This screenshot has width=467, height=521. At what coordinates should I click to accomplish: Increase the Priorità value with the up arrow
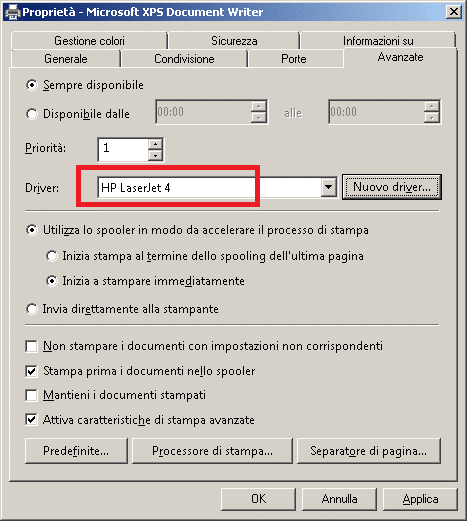pyautogui.click(x=155, y=144)
